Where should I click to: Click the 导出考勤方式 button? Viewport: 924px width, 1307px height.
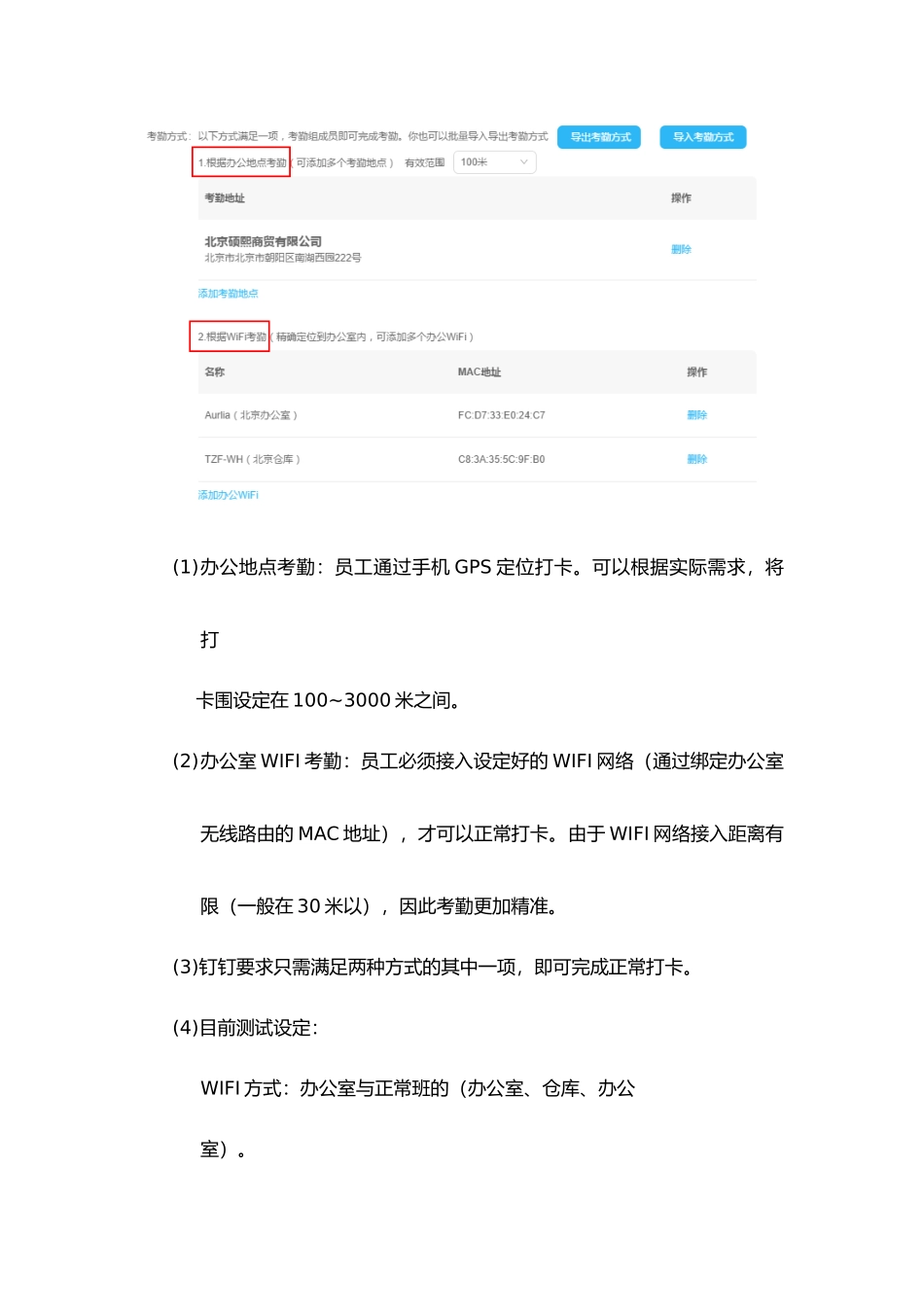tap(599, 137)
